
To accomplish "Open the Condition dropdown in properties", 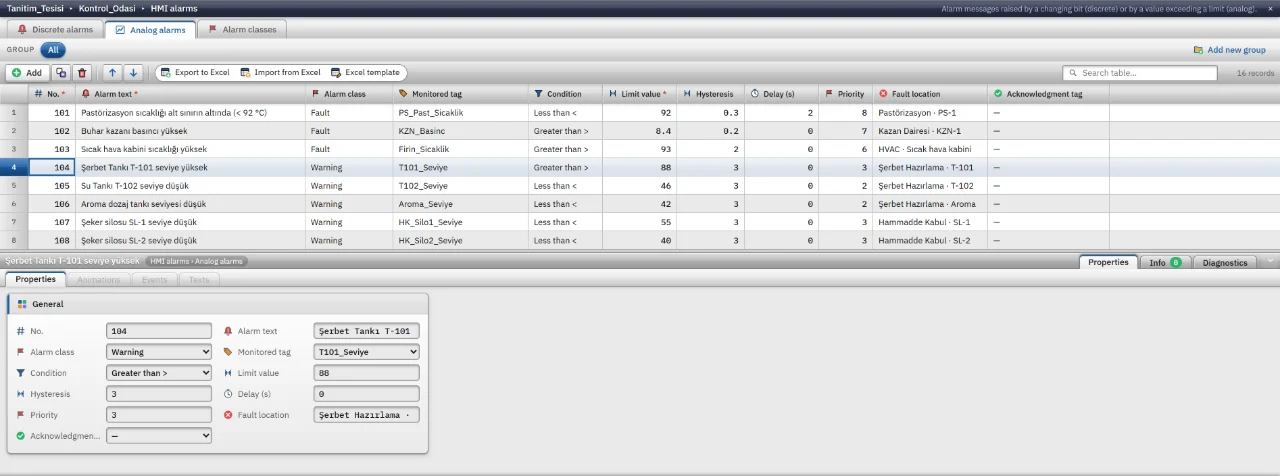I will 160,373.
